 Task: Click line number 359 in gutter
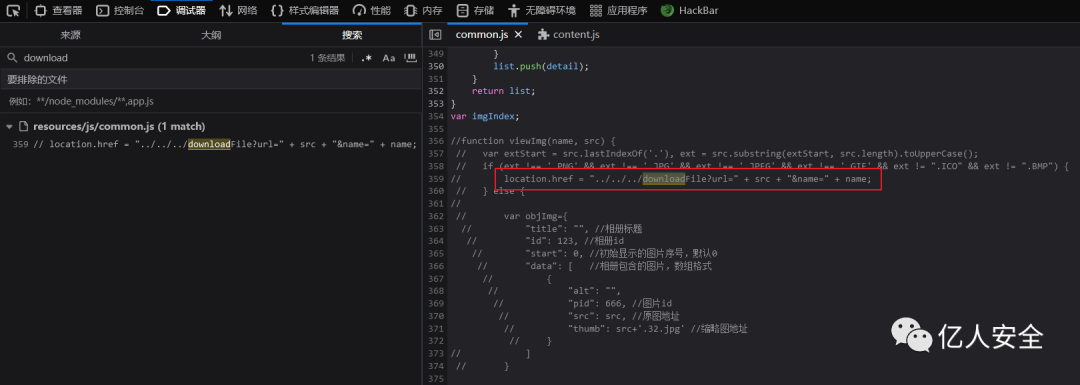pyautogui.click(x=435, y=179)
